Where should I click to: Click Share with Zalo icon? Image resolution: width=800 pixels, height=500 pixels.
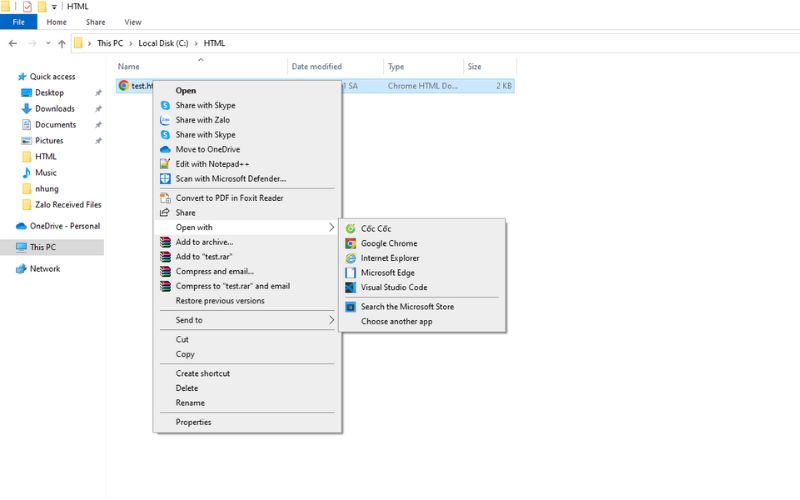pos(165,120)
